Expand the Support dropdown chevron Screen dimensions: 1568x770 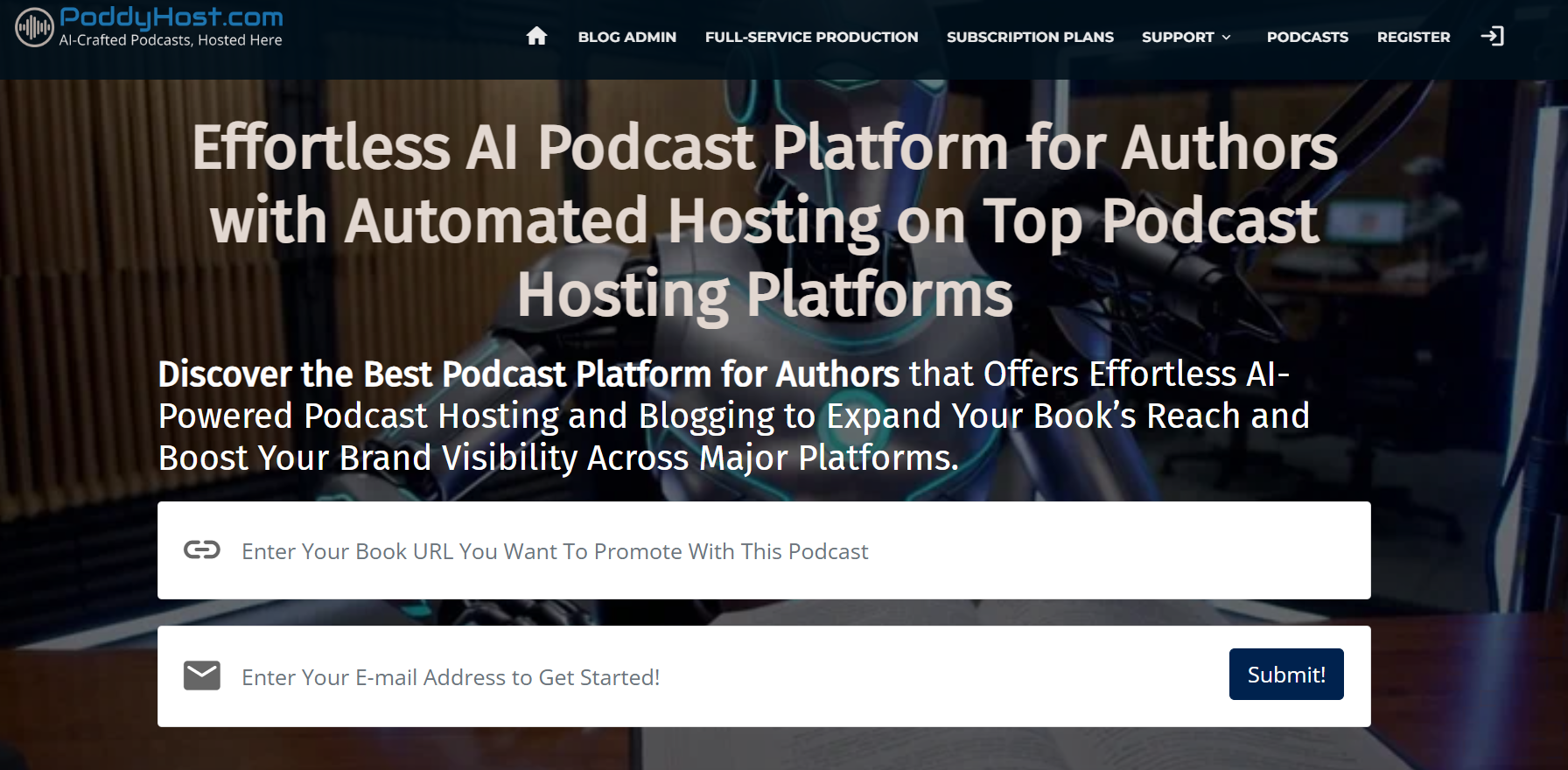click(1227, 38)
